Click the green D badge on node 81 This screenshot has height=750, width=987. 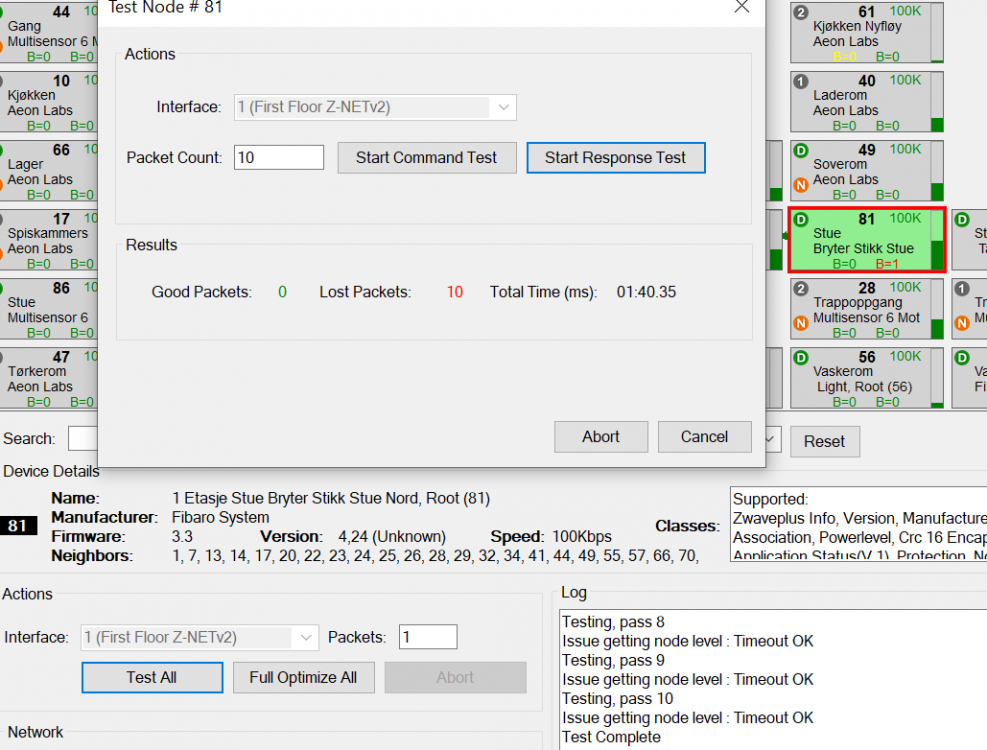(x=801, y=219)
